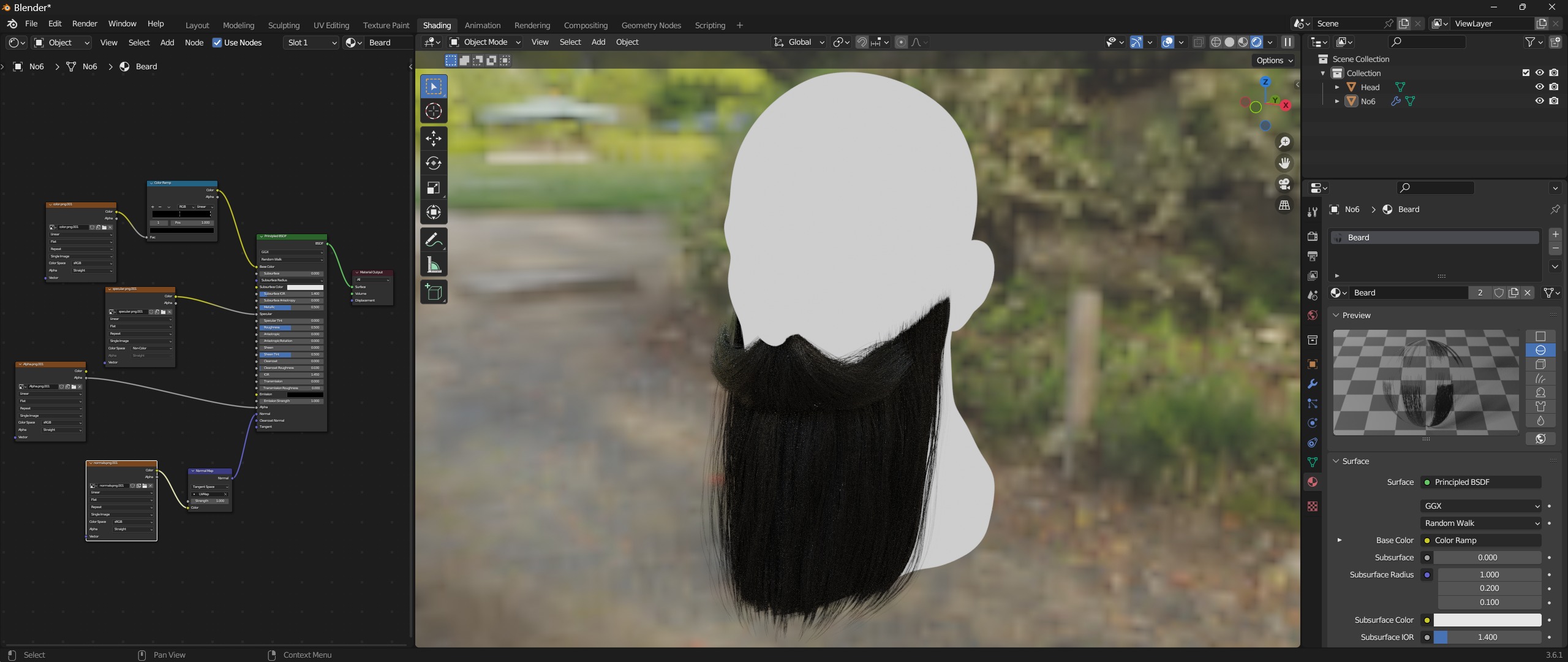Image resolution: width=1568 pixels, height=662 pixels.
Task: Remove material slot with minus button
Action: tap(1555, 248)
